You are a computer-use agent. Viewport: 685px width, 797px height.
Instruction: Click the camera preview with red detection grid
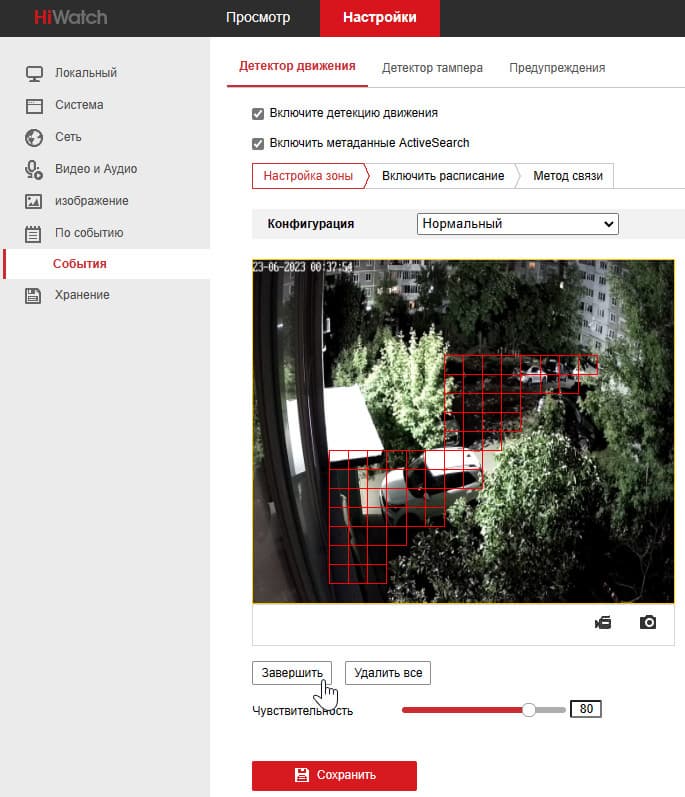tap(463, 432)
